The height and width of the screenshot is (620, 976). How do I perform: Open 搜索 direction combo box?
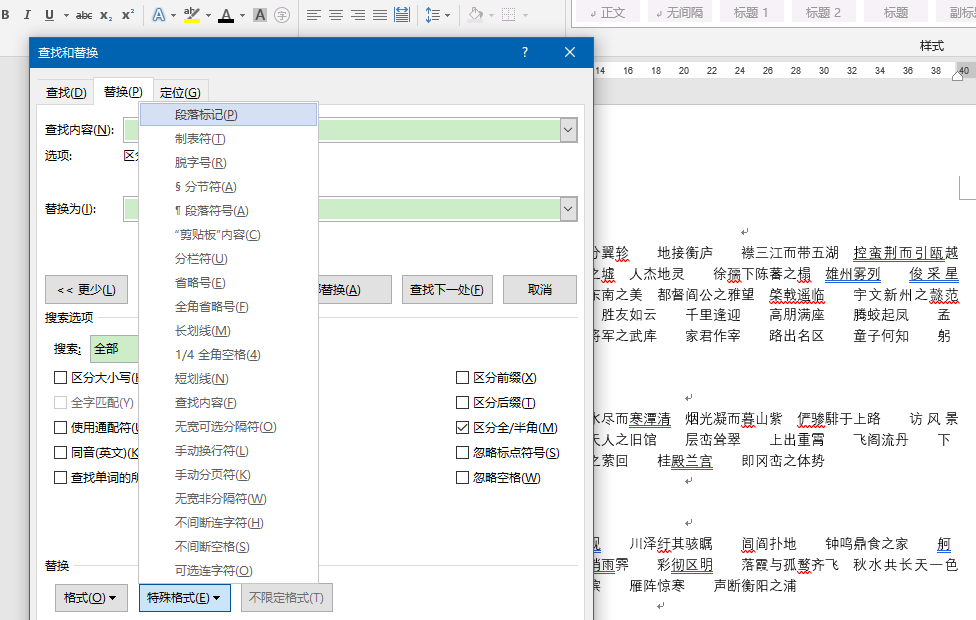click(115, 349)
